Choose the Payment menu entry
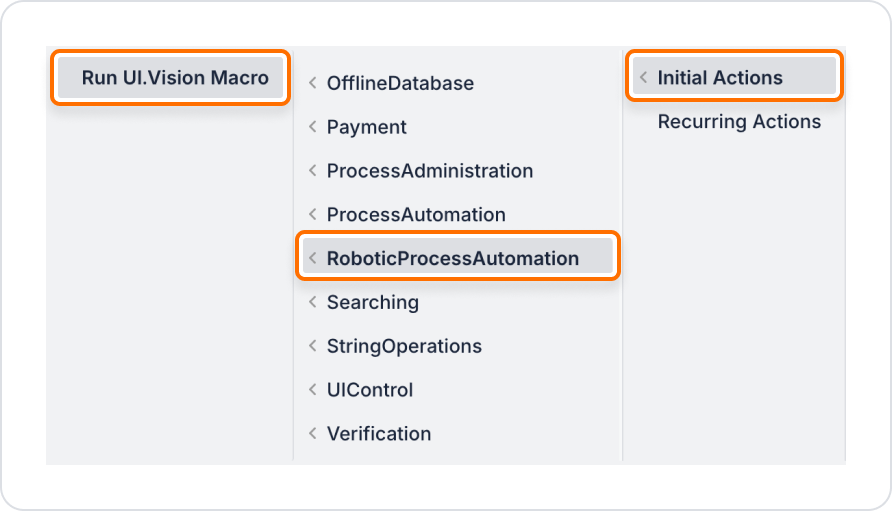The height and width of the screenshot is (511, 892). point(457,127)
